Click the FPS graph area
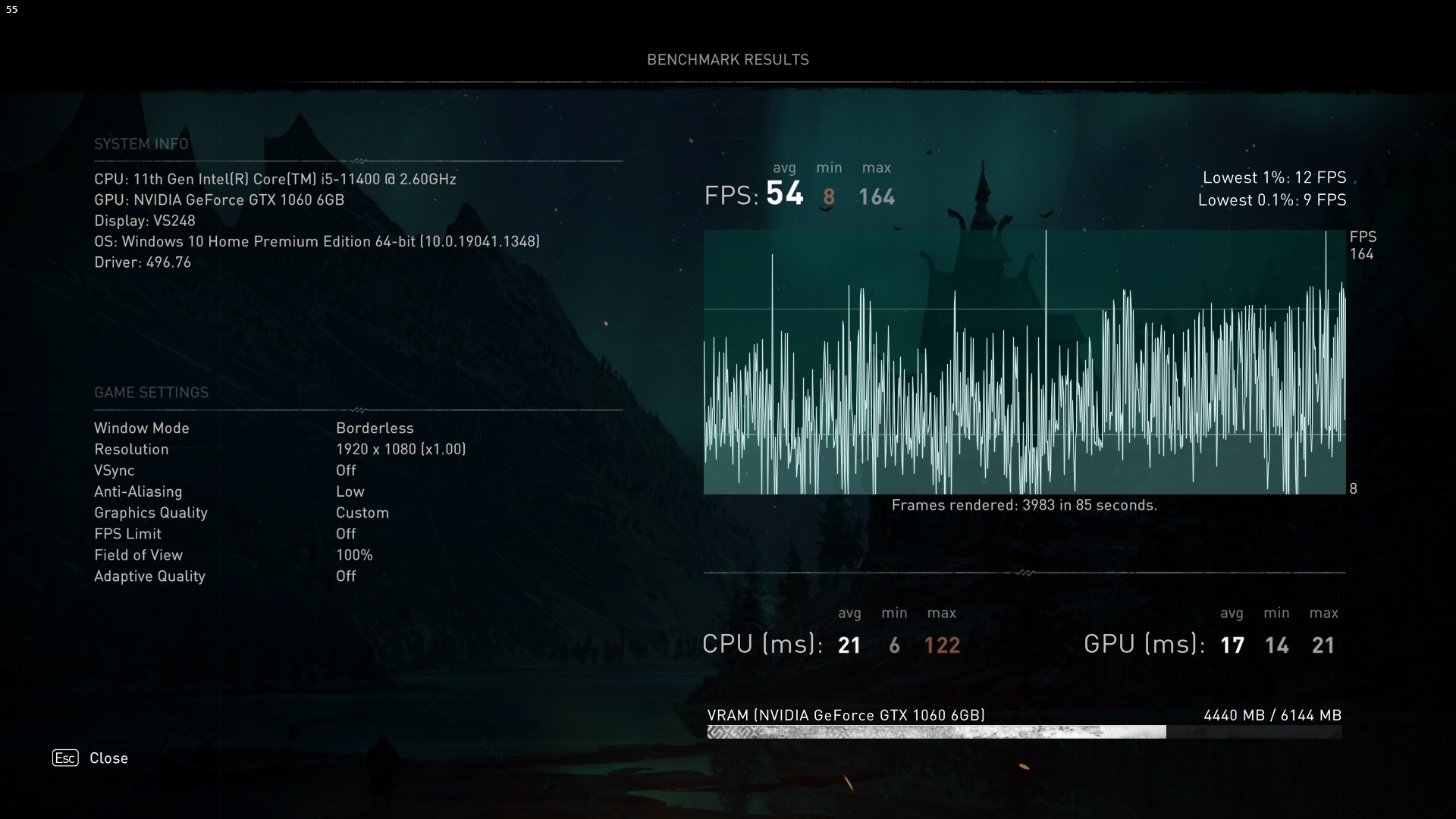The image size is (1456, 819). click(x=1024, y=362)
